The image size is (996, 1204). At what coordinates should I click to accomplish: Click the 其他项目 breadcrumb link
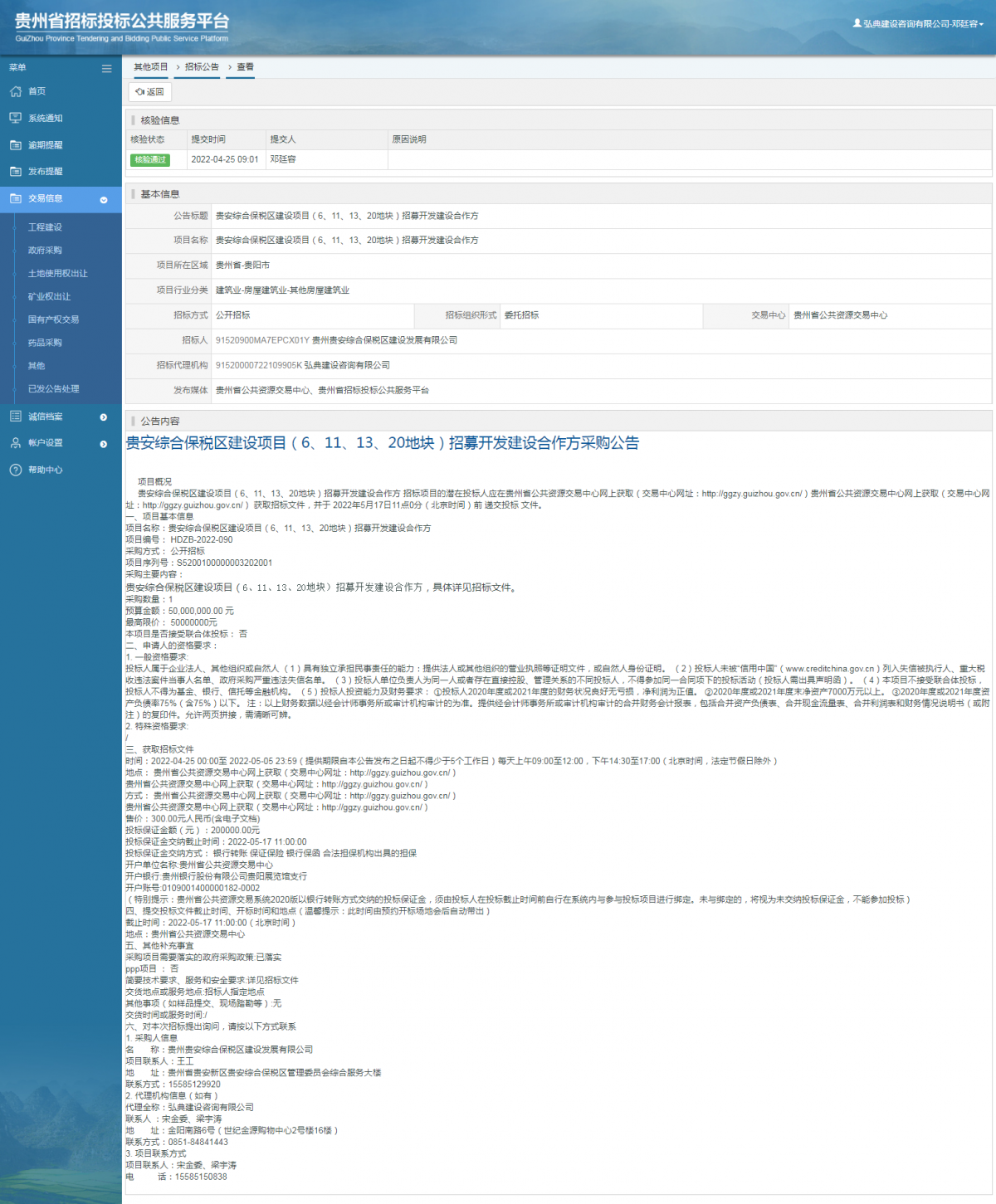point(151,67)
